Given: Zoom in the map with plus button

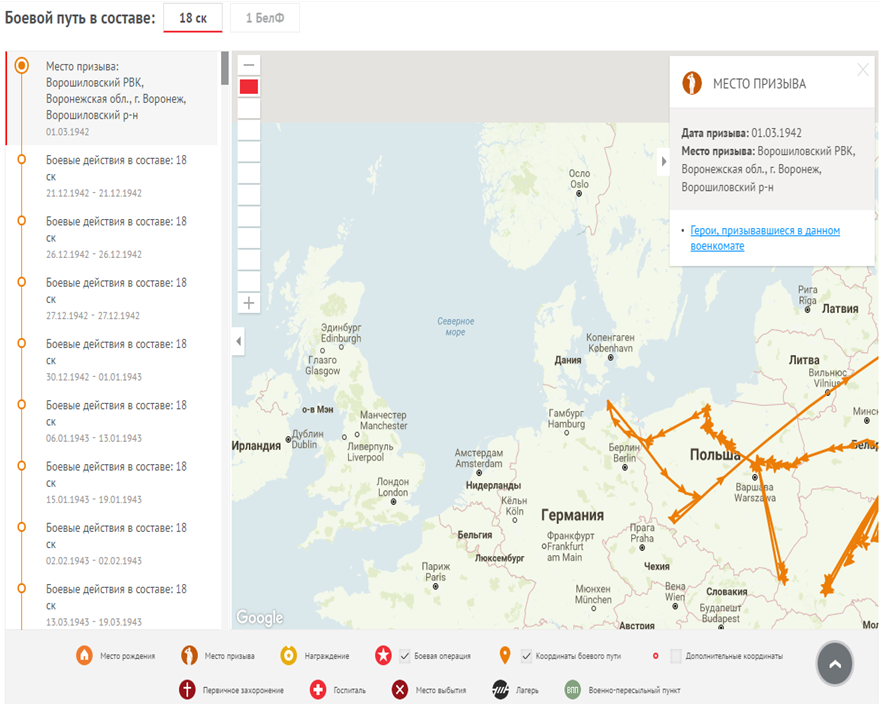Looking at the screenshot, I should [x=249, y=302].
